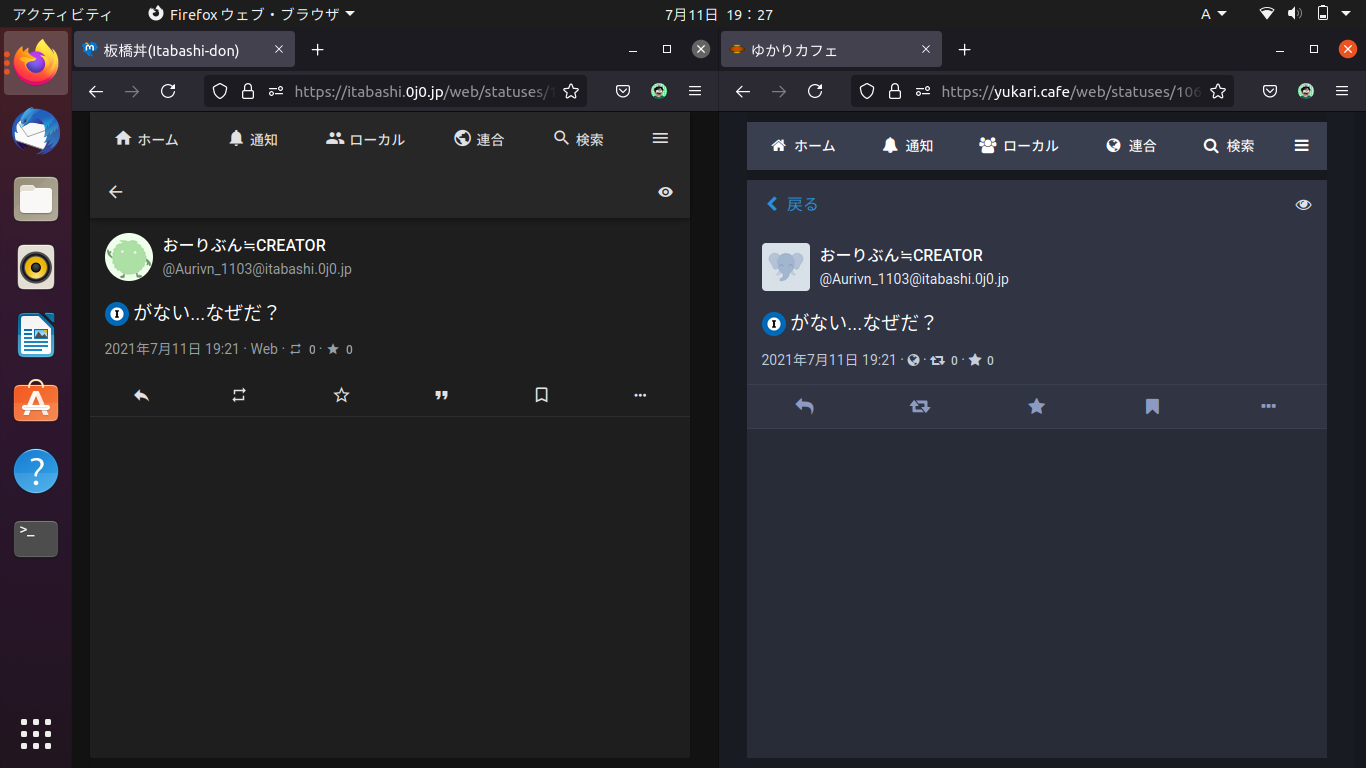Click the yukari.cafe URL address bar
The image size is (1366, 768).
pyautogui.click(x=1070, y=91)
